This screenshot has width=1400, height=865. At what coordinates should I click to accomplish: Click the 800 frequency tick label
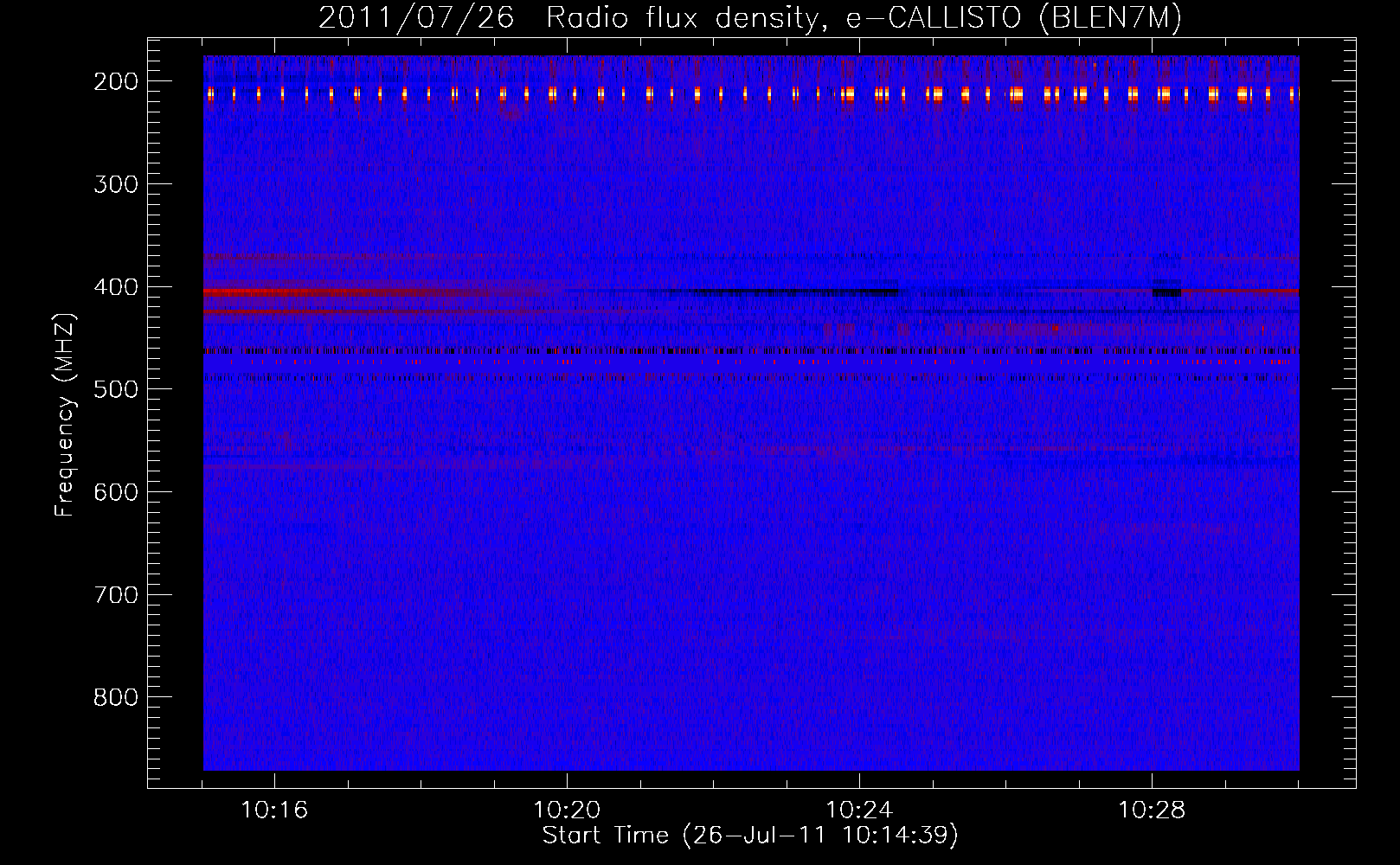[116, 697]
